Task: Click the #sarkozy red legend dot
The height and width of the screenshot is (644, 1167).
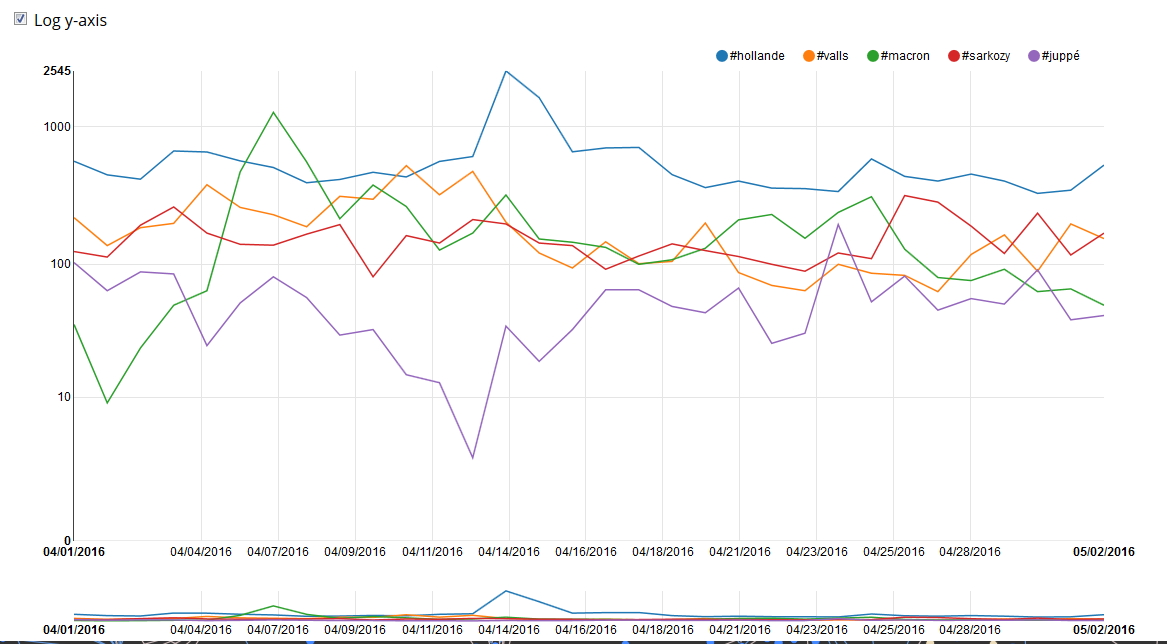Action: click(953, 56)
